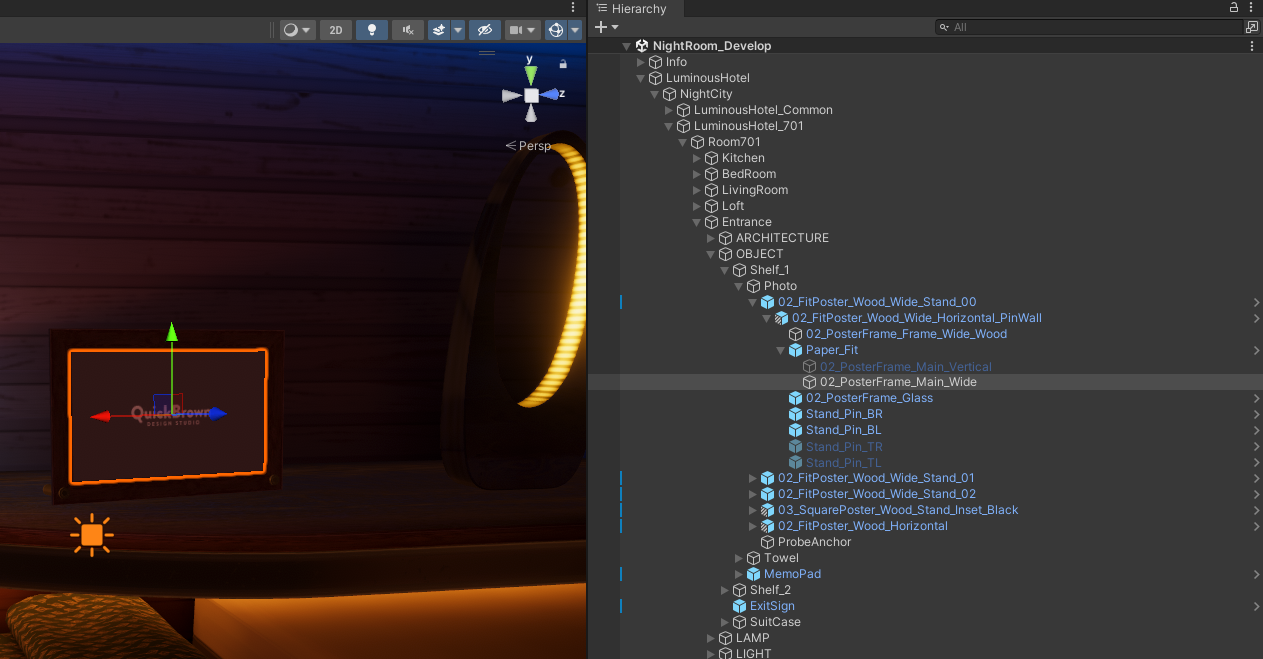Image resolution: width=1263 pixels, height=659 pixels.
Task: Click prefab icon of 02_FitPoster_Wood_Wide_Stand_02
Action: coord(768,494)
